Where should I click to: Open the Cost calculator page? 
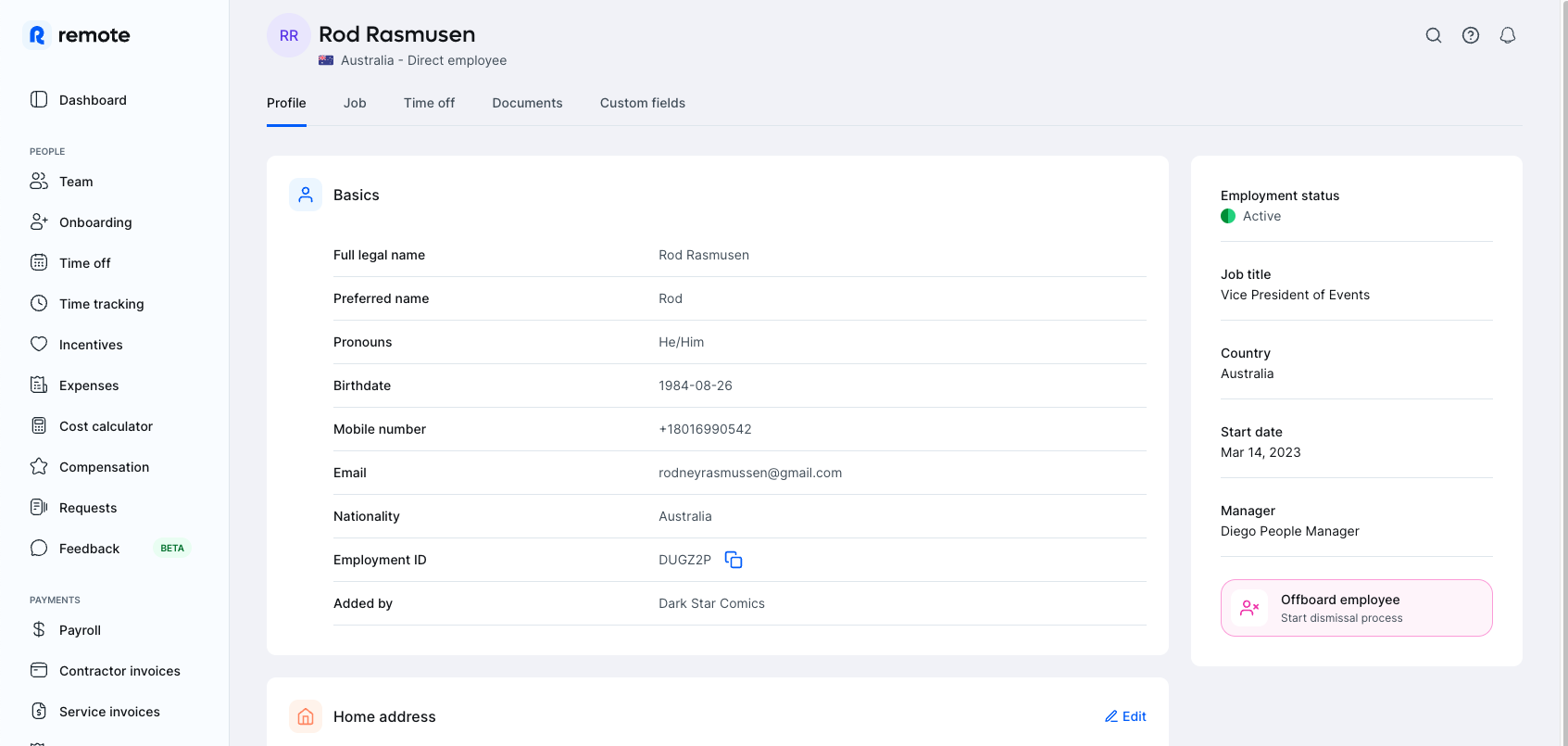tap(106, 426)
